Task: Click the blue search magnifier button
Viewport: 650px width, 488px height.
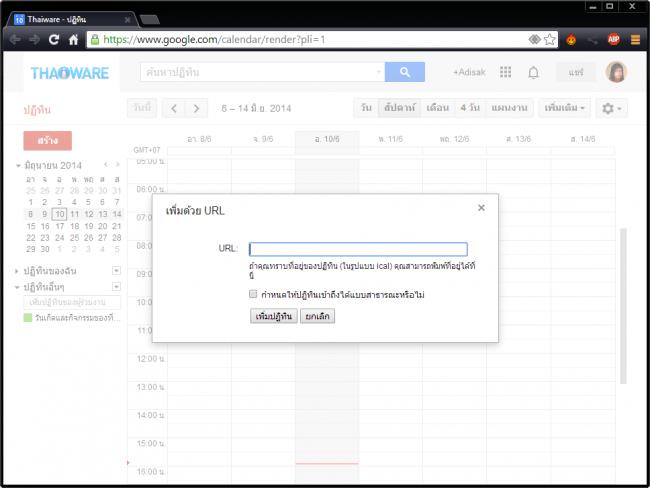Action: pos(405,72)
